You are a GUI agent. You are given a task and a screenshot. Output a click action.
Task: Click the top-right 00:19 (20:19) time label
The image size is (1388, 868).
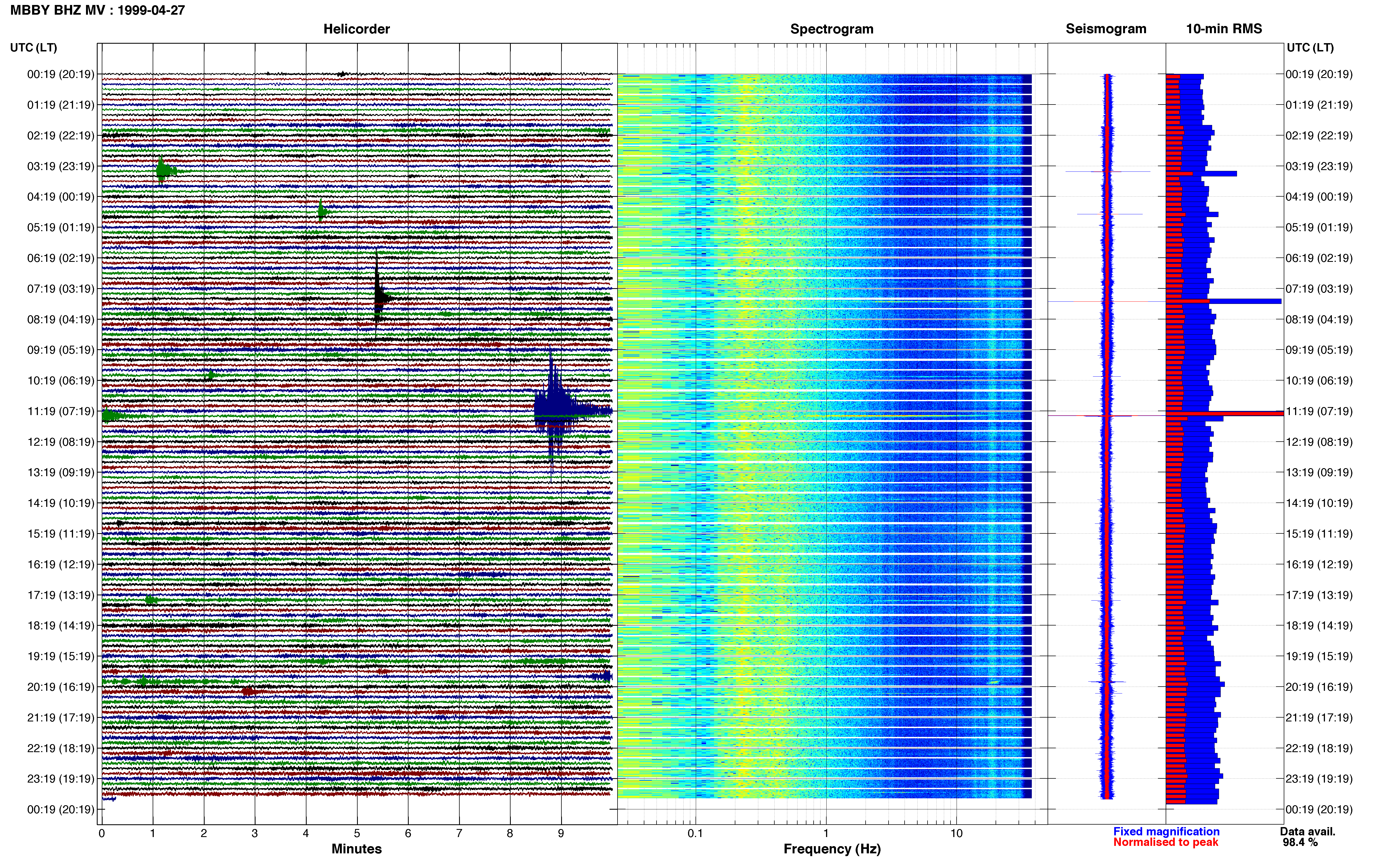[x=1319, y=75]
